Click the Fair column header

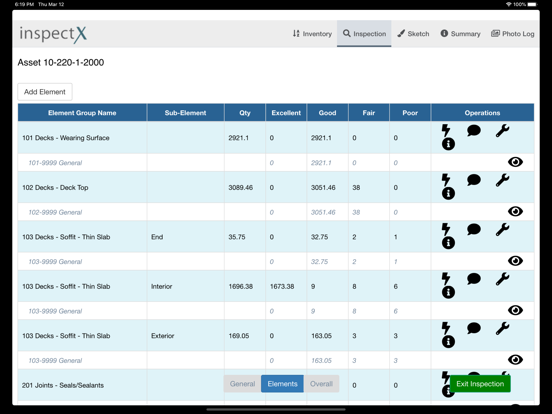[369, 113]
